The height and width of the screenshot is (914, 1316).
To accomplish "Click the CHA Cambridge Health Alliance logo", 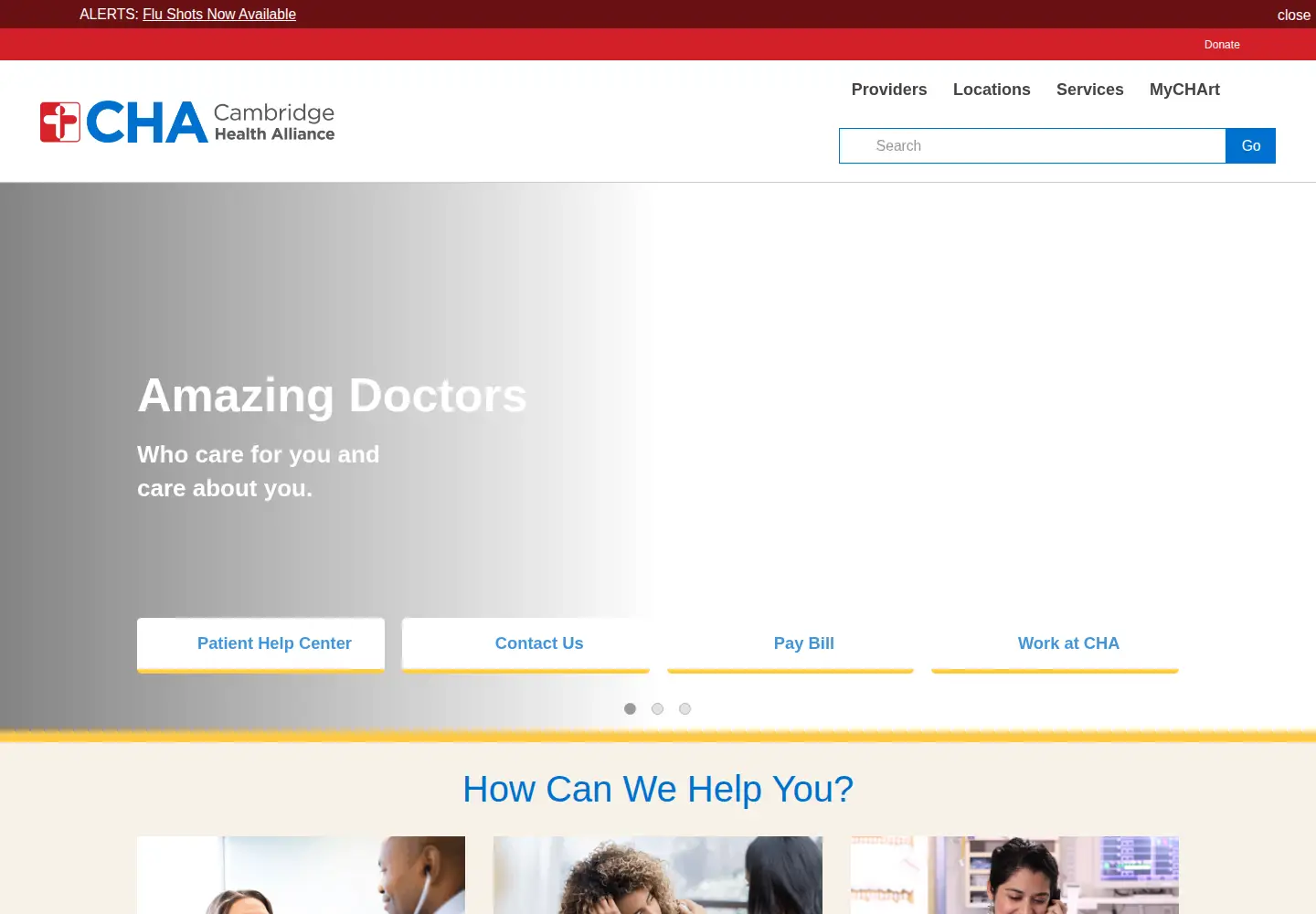I will [187, 122].
